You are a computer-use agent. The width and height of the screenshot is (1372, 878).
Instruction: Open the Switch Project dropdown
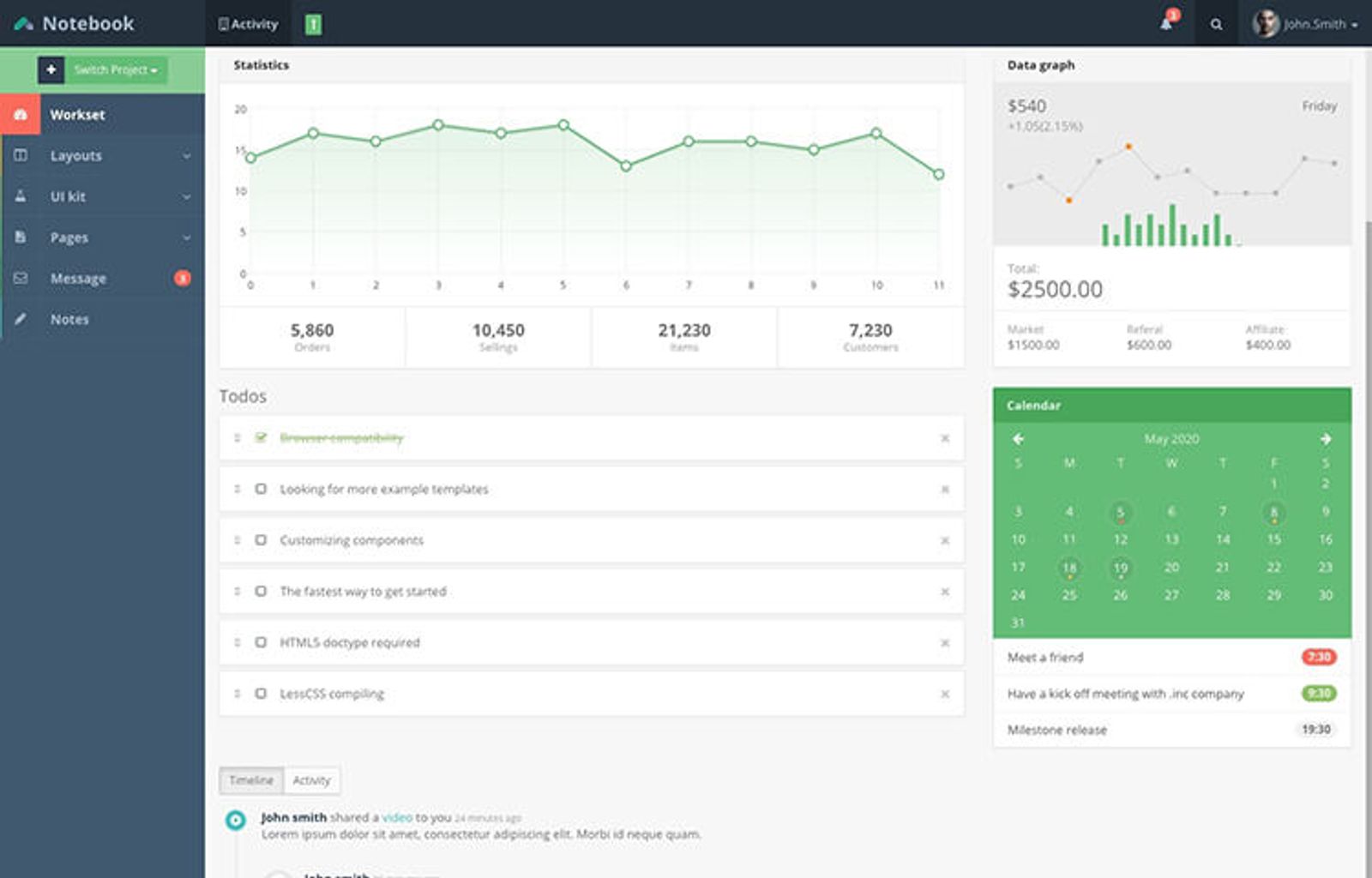pos(116,69)
